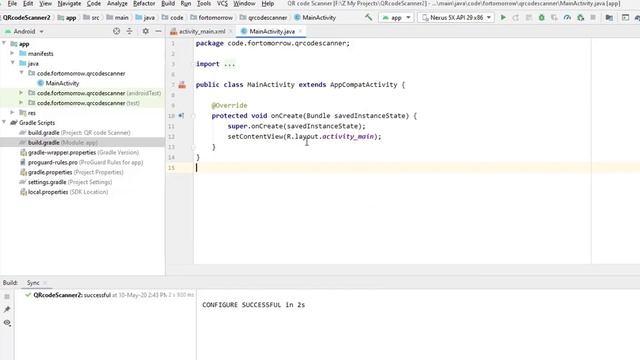Select MainActivity in the project tree
Screen dimensions: 640x360
click(x=62, y=83)
